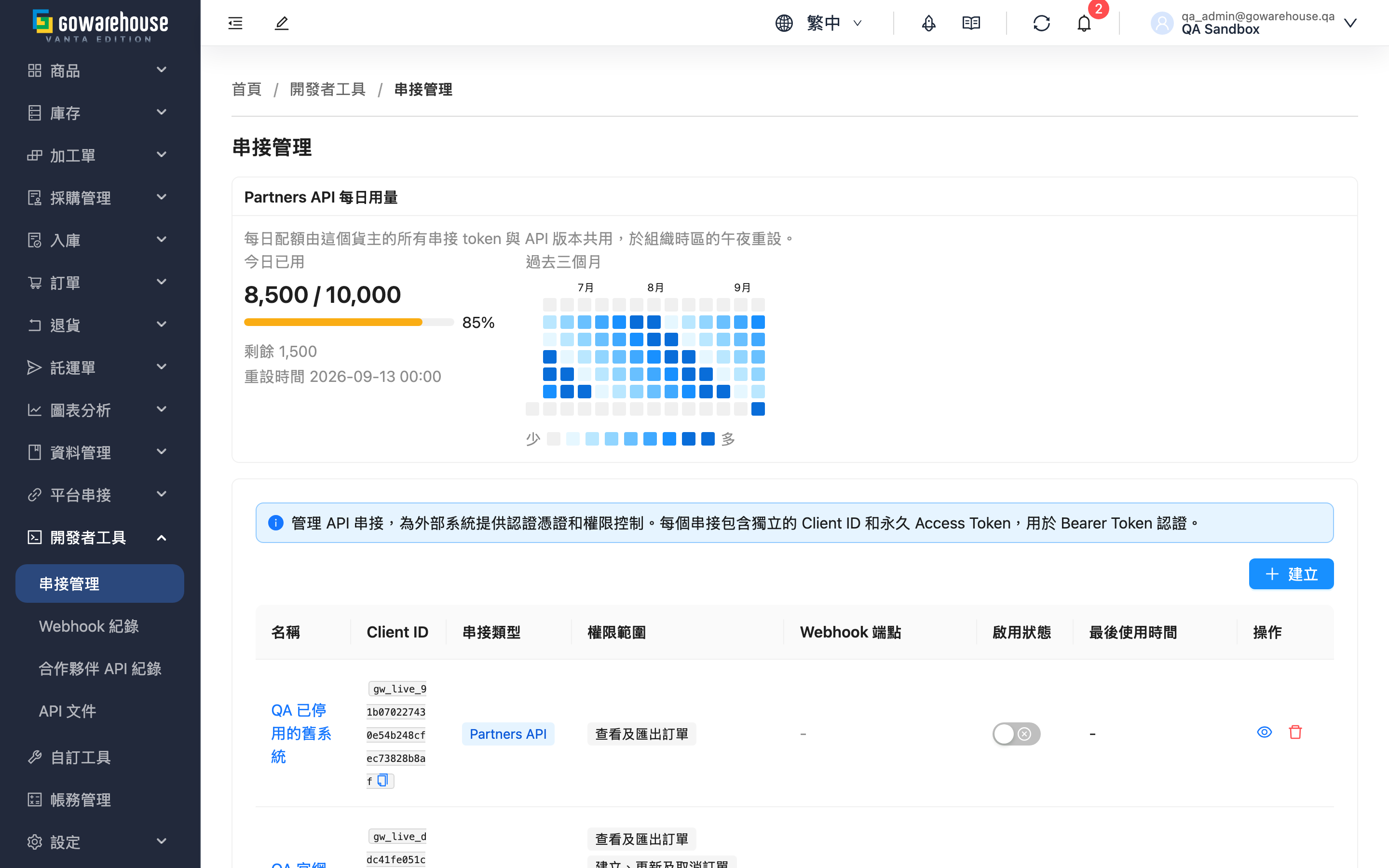Open API 文件 in sidebar

pos(100,711)
